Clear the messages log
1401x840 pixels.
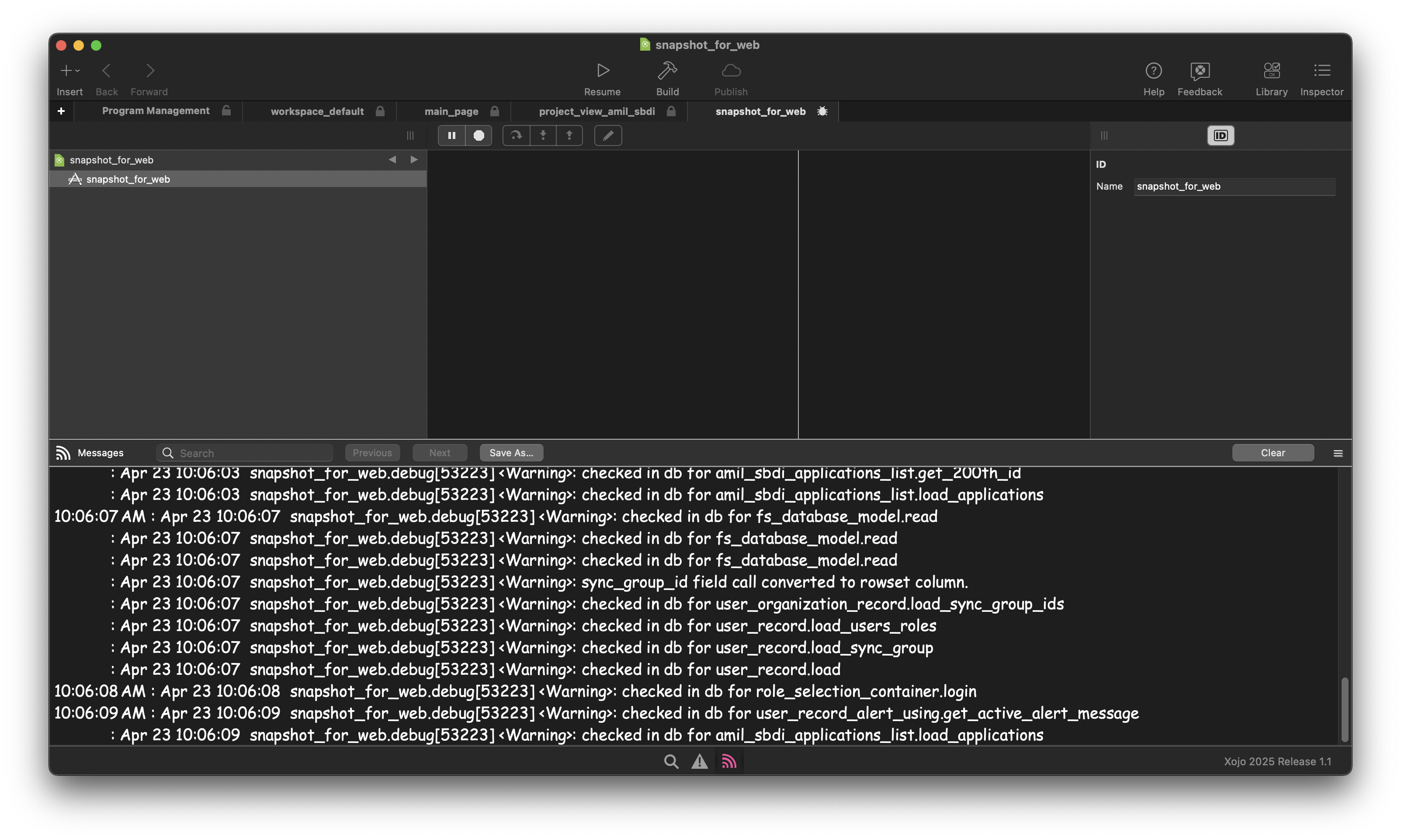coord(1273,453)
